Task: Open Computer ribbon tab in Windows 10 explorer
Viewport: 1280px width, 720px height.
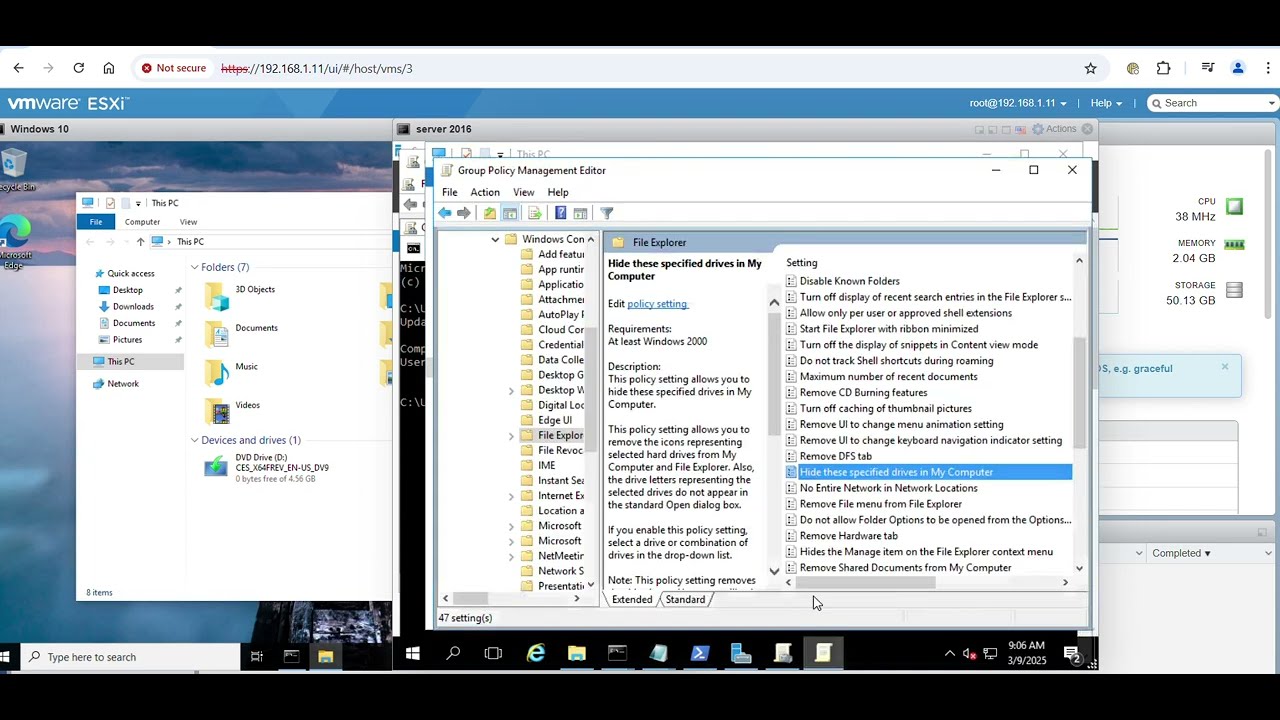Action: 142,222
